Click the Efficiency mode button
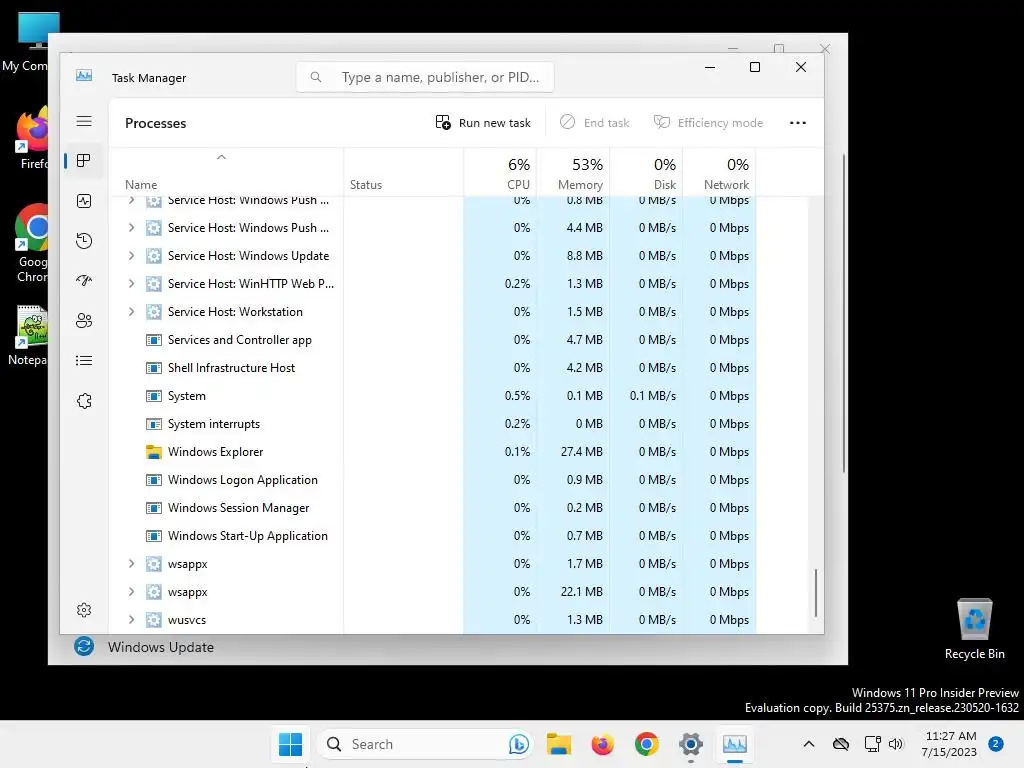Viewport: 1024px width, 768px height. click(x=709, y=123)
